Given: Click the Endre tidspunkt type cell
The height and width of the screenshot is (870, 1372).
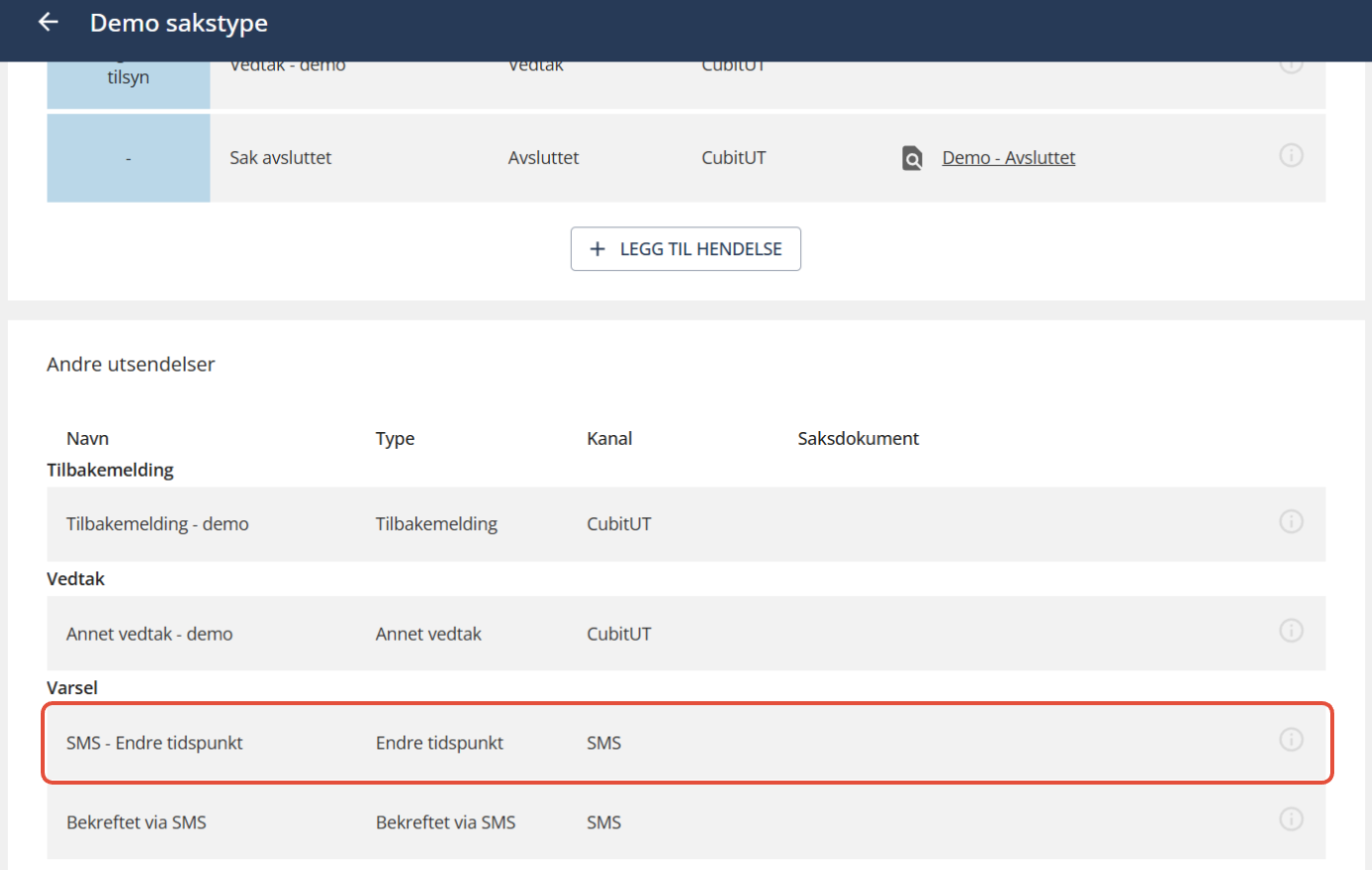Looking at the screenshot, I should (x=440, y=743).
